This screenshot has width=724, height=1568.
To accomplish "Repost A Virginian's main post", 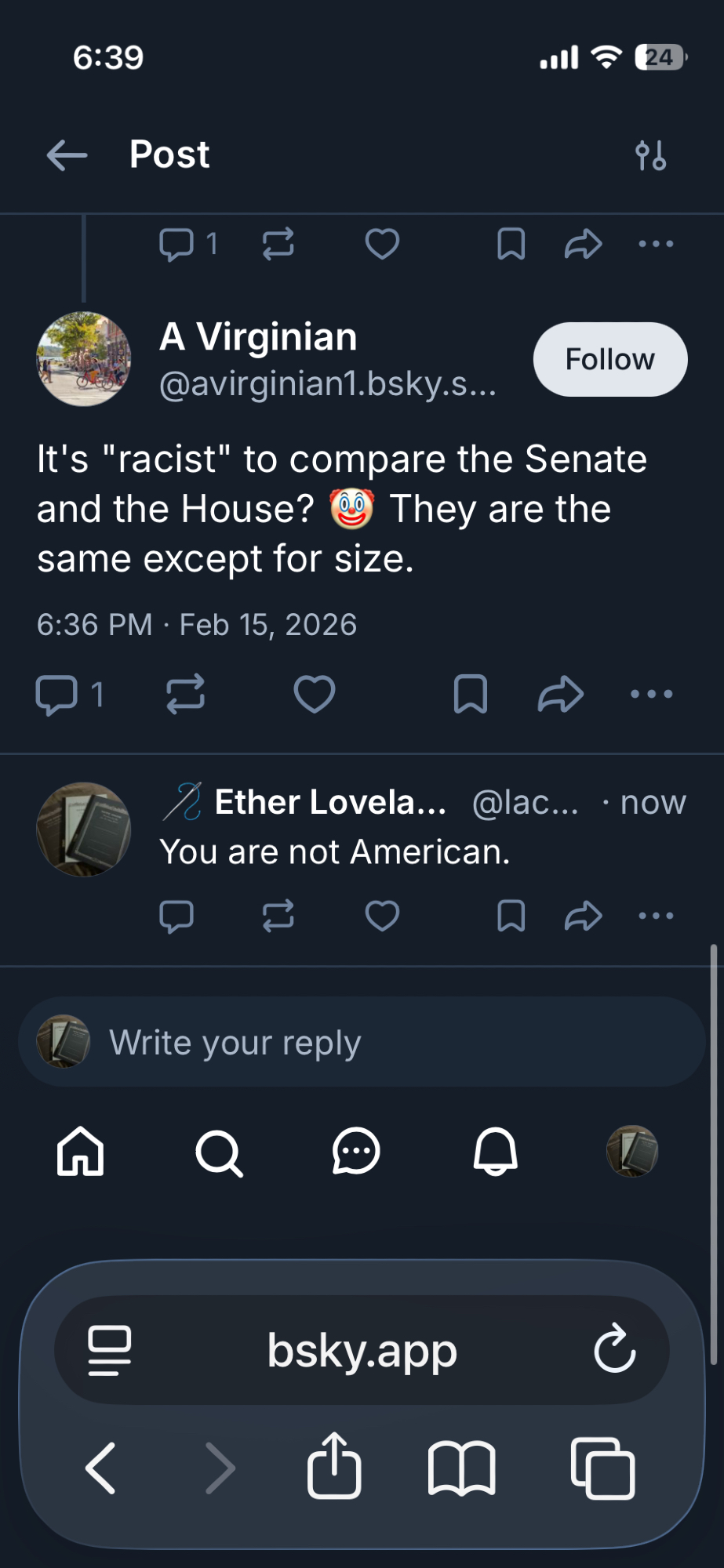I will click(186, 694).
